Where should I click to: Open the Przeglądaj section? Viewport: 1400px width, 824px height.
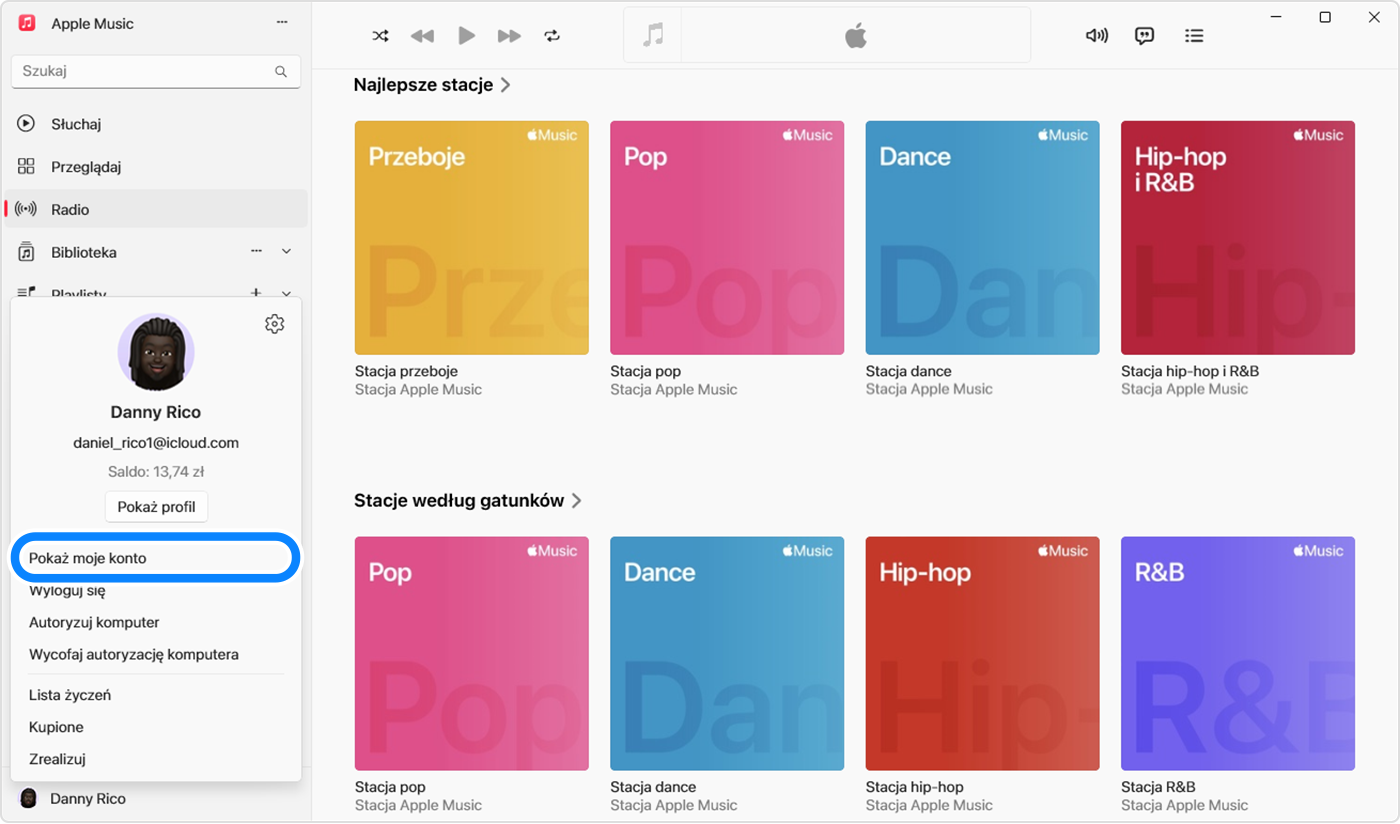[156, 167]
